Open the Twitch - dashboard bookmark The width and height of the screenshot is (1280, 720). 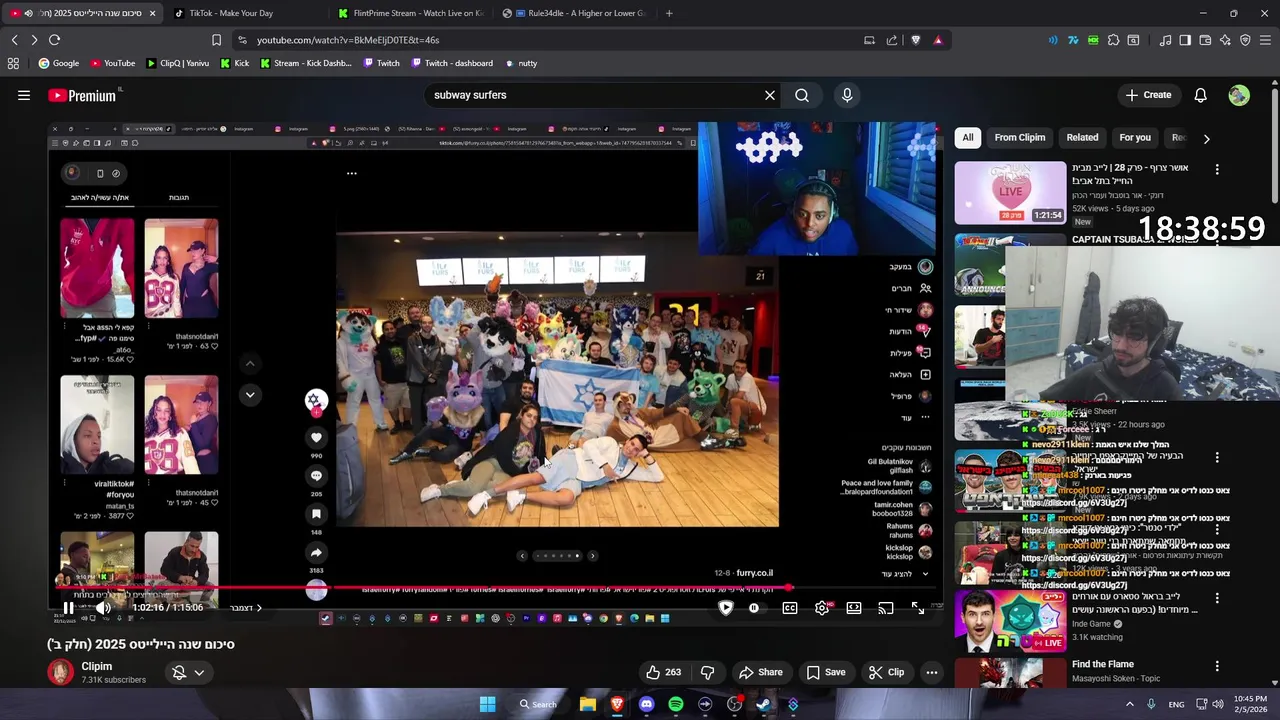tap(451, 63)
